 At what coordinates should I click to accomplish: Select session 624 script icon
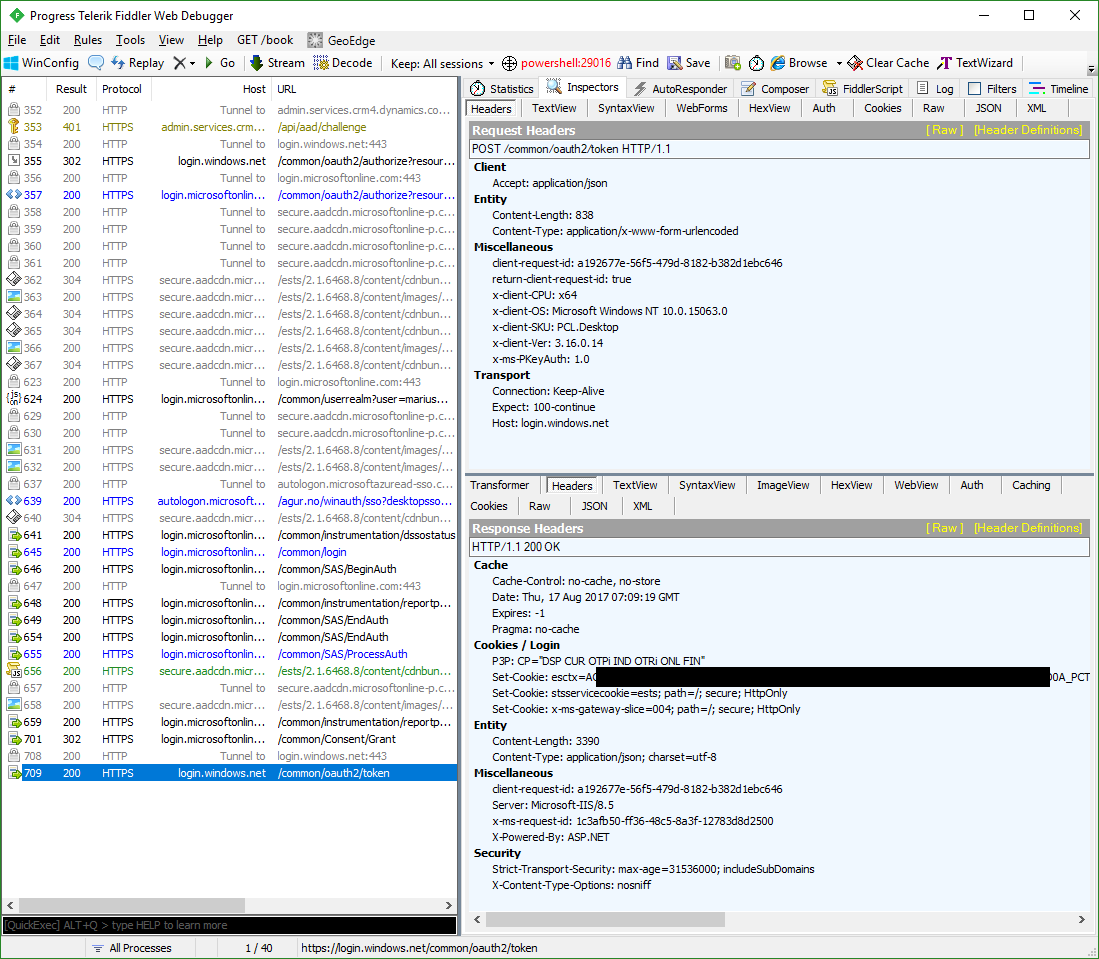[x=13, y=399]
